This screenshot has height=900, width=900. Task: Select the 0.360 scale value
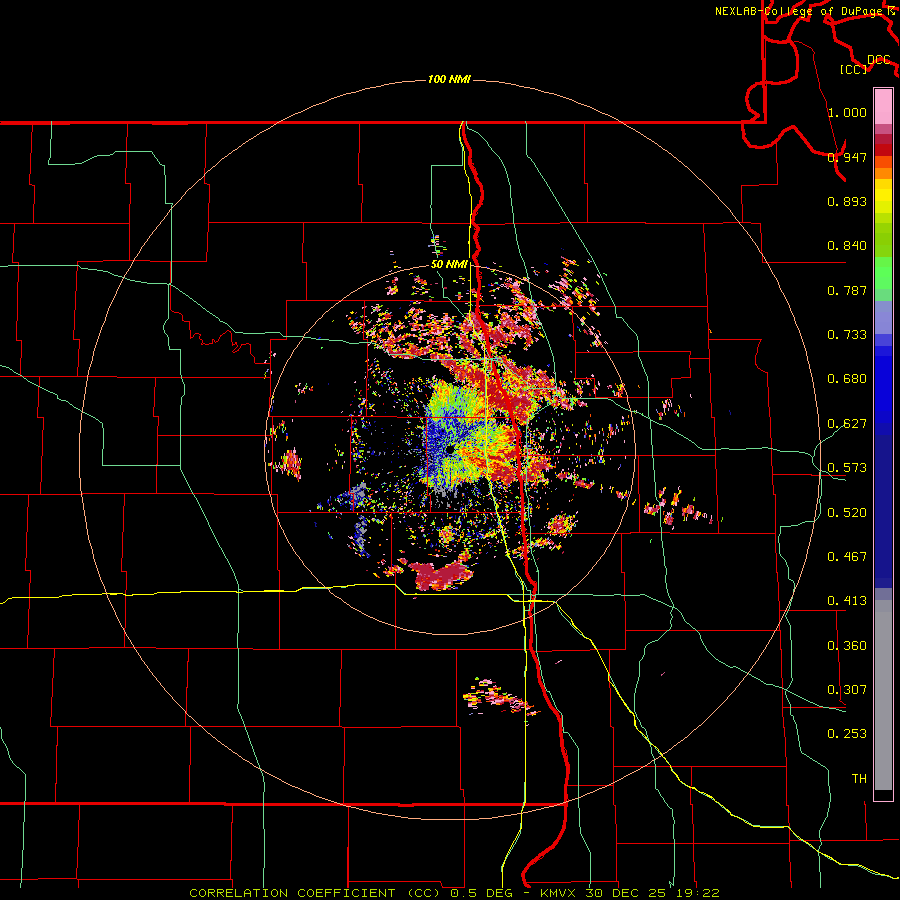pyautogui.click(x=847, y=646)
